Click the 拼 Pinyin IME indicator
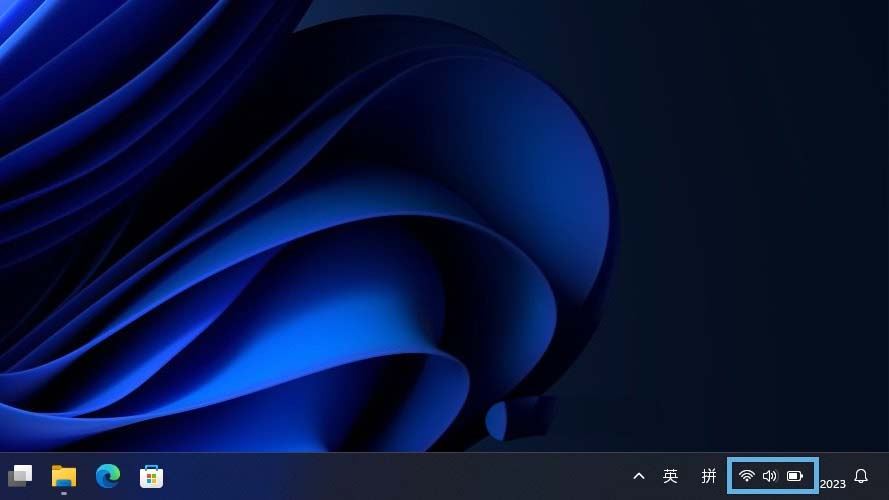Image resolution: width=889 pixels, height=500 pixels. point(709,476)
